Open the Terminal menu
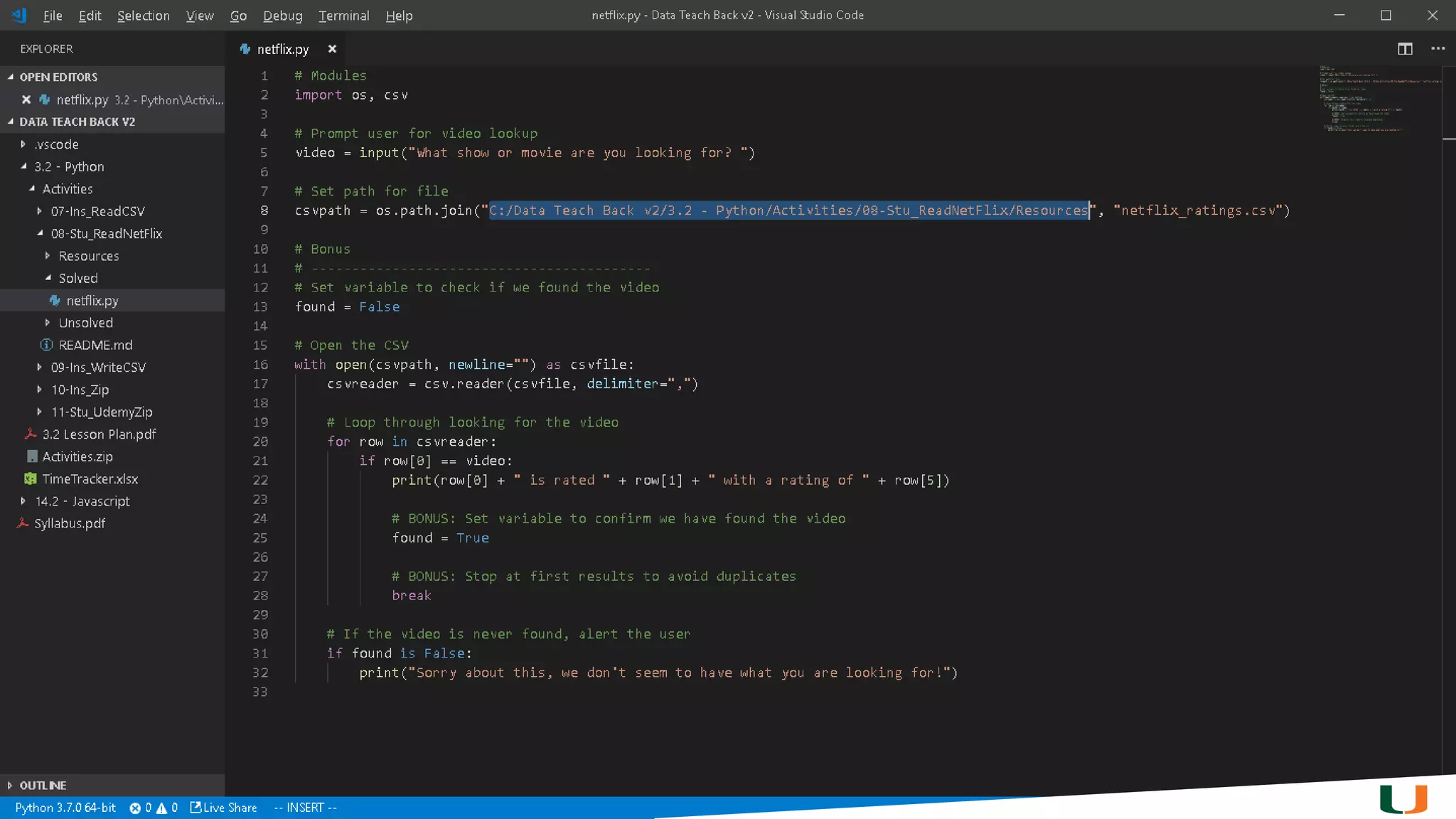Viewport: 1456px width, 819px height. (343, 16)
